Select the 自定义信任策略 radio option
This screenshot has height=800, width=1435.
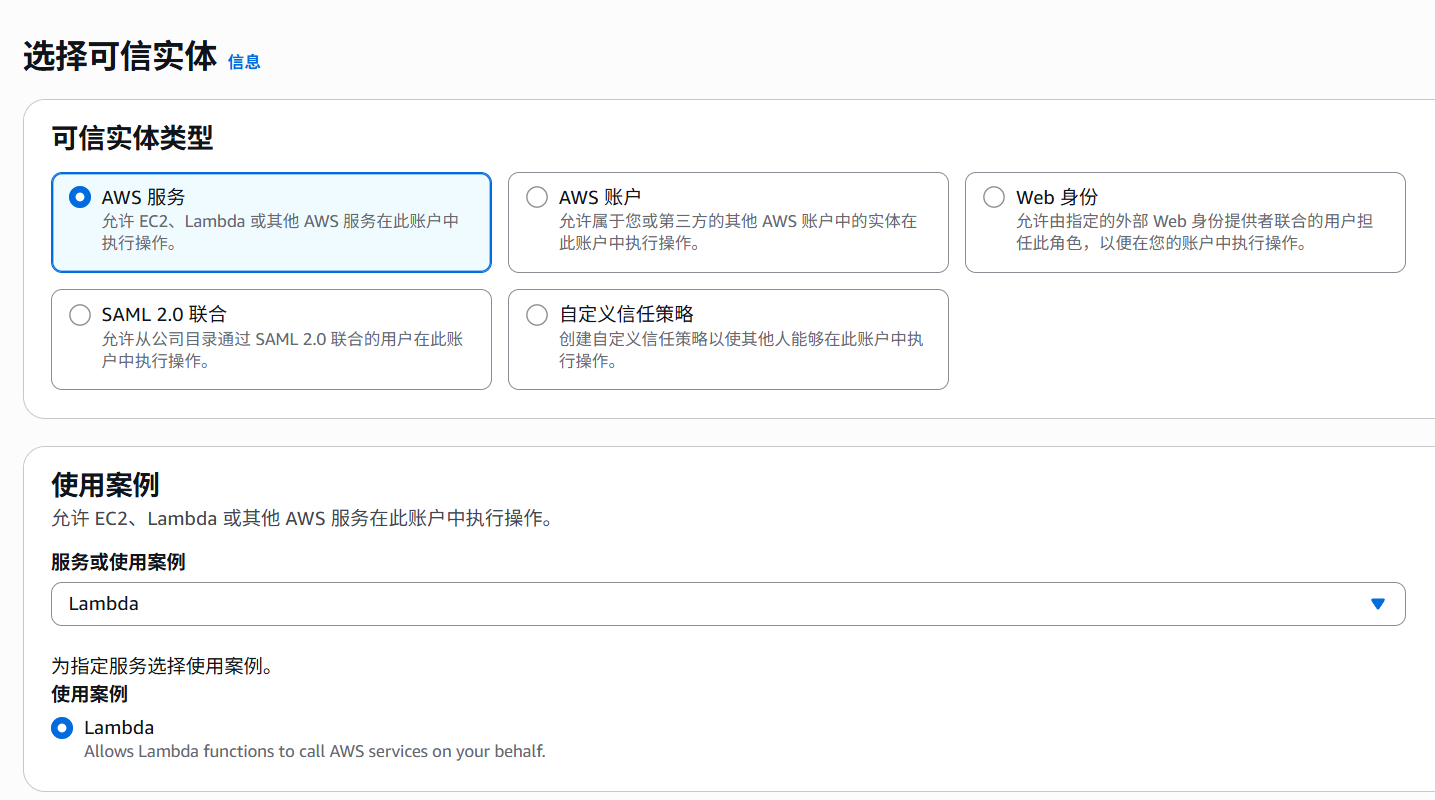pos(537,315)
